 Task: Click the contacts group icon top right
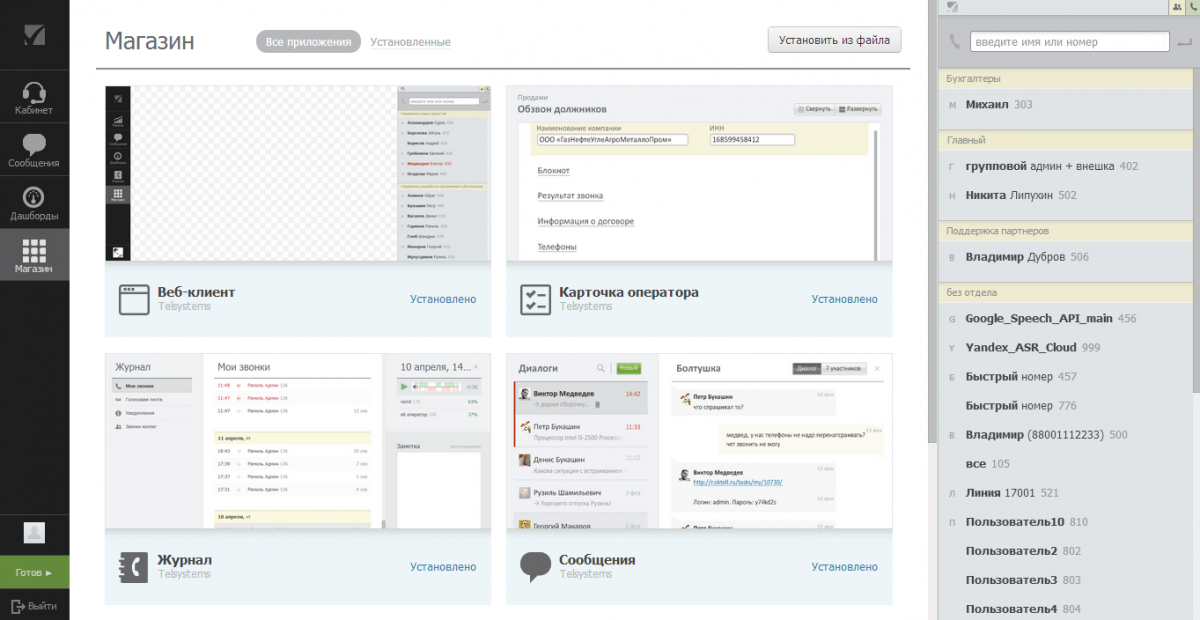(x=1176, y=7)
